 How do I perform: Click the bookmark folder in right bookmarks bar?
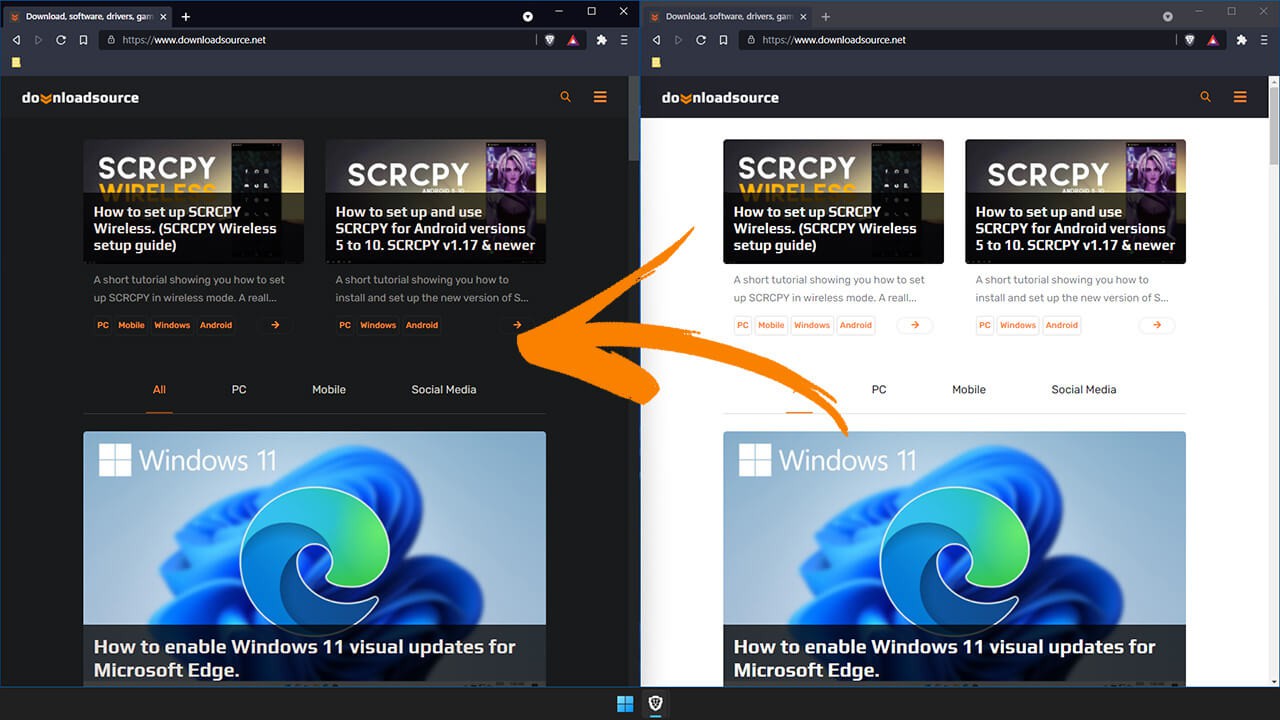656,62
